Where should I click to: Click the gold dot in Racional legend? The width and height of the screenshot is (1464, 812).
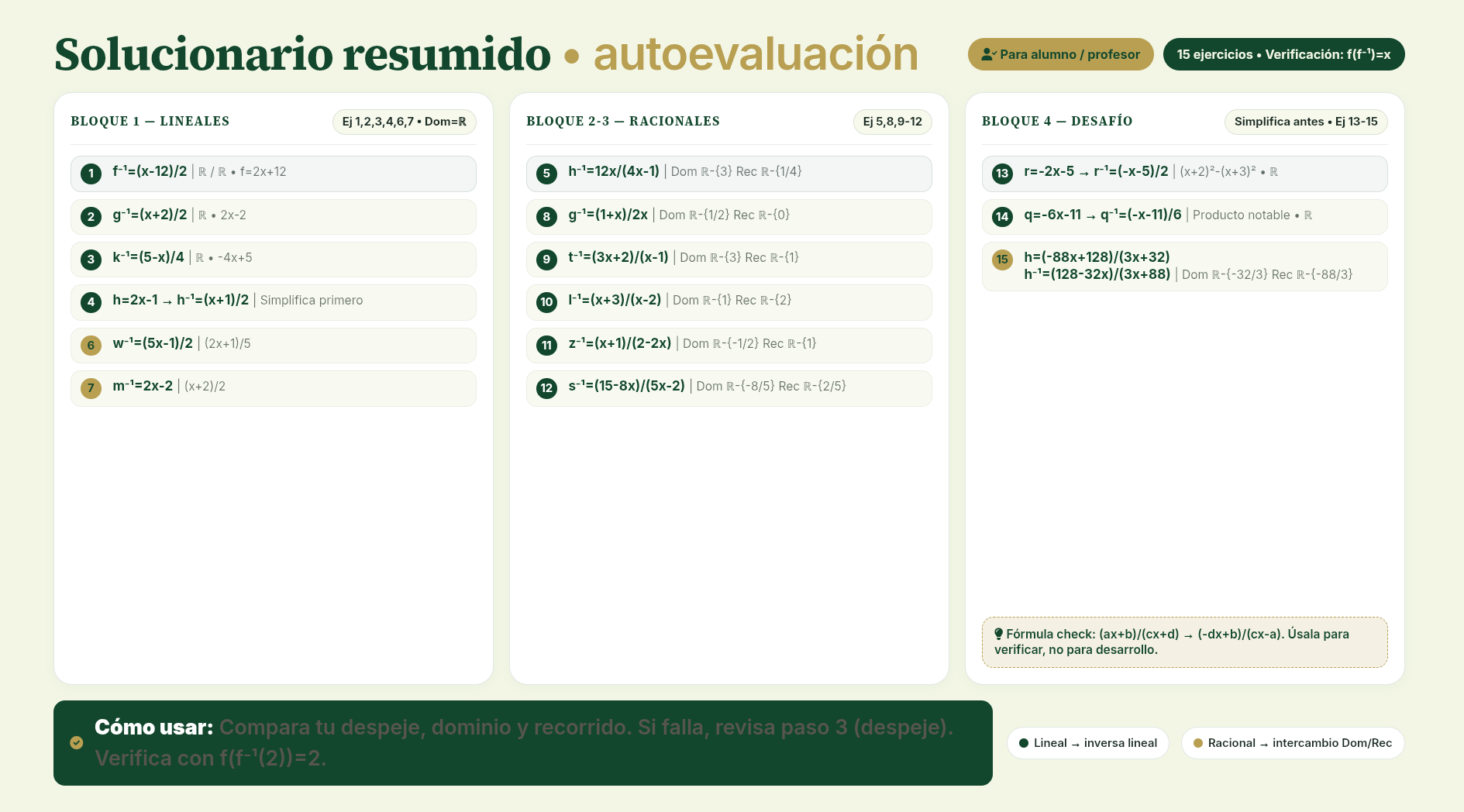click(x=1198, y=743)
